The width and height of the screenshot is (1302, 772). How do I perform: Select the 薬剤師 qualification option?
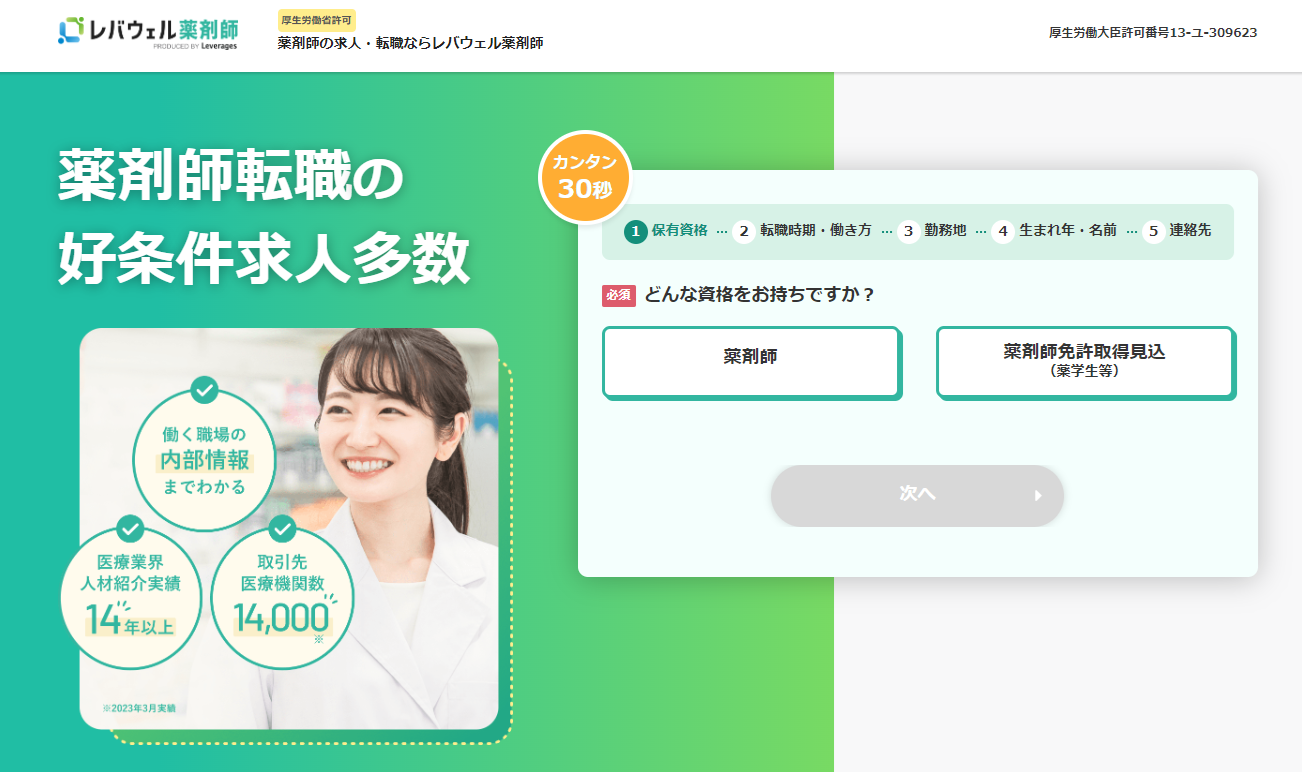(751, 362)
